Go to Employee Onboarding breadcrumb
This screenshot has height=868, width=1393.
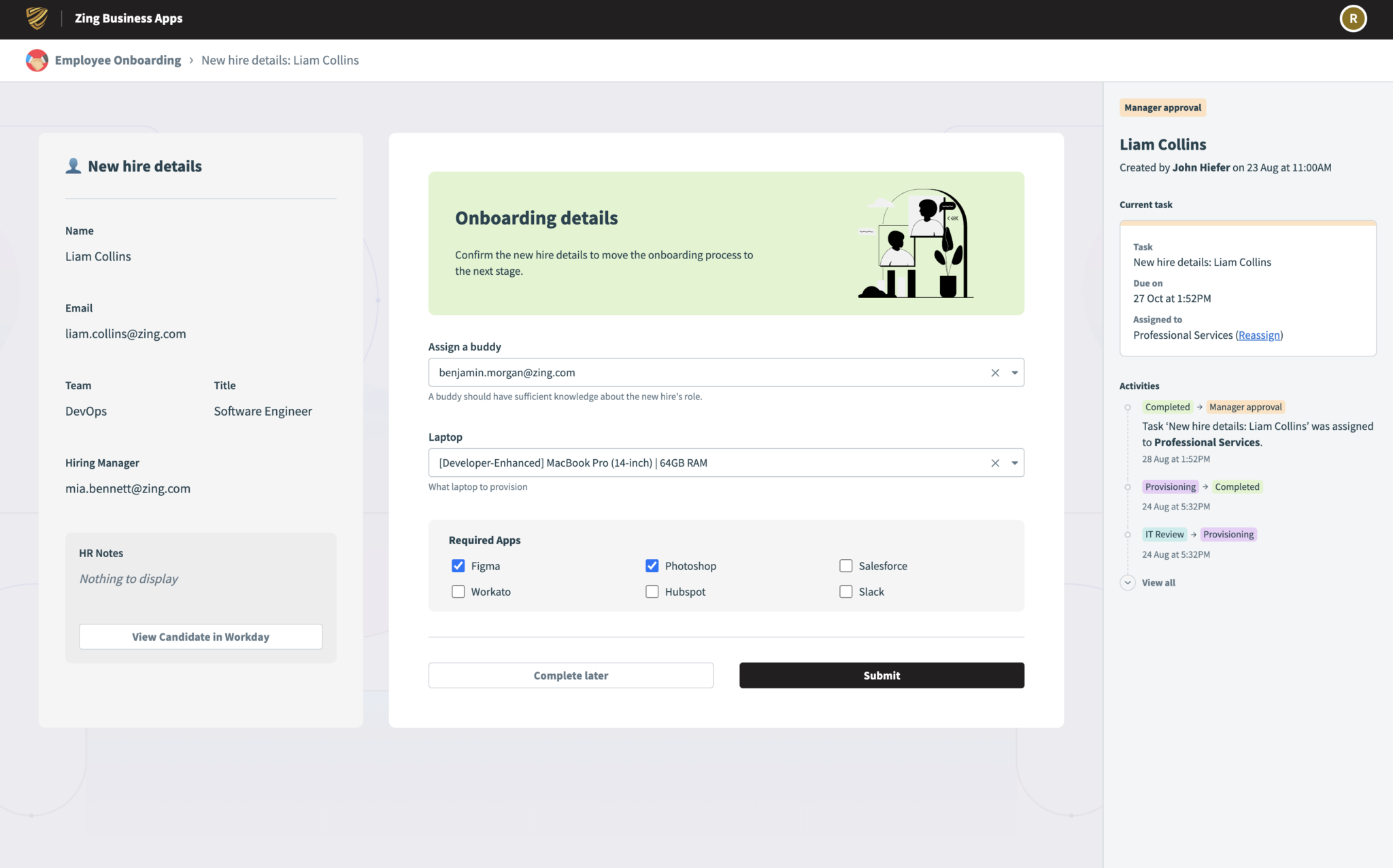coord(118,61)
